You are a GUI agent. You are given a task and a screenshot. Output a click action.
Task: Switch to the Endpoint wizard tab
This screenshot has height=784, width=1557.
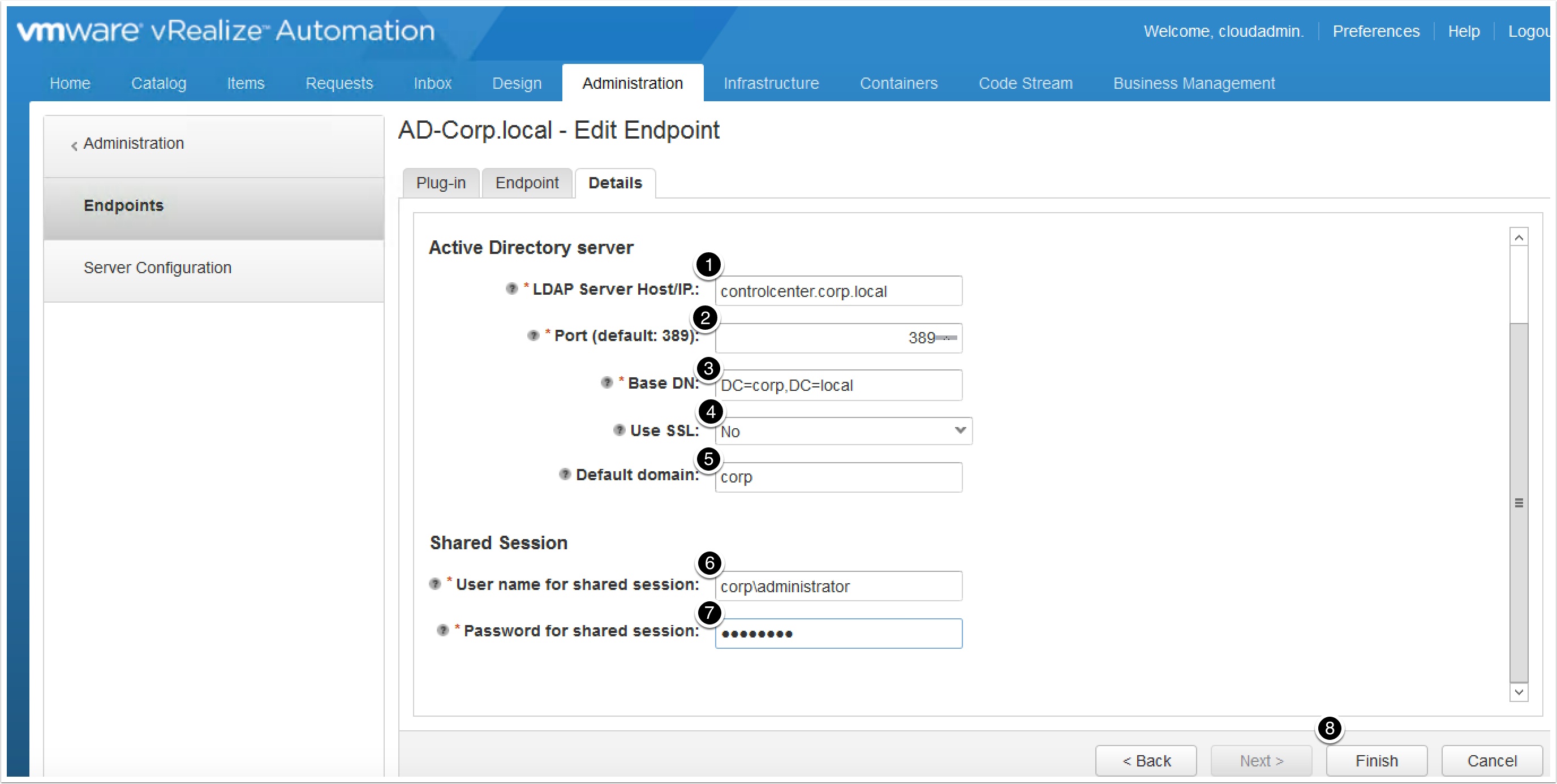(x=527, y=183)
